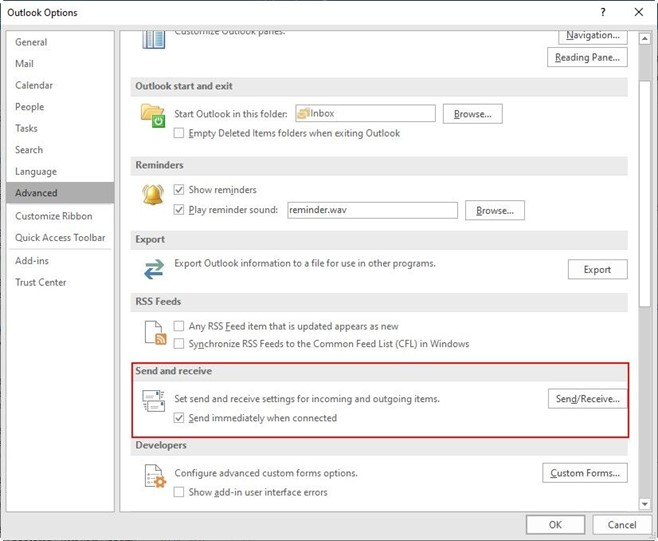
Task: Open Custom Forms... dialog
Action: (x=585, y=473)
